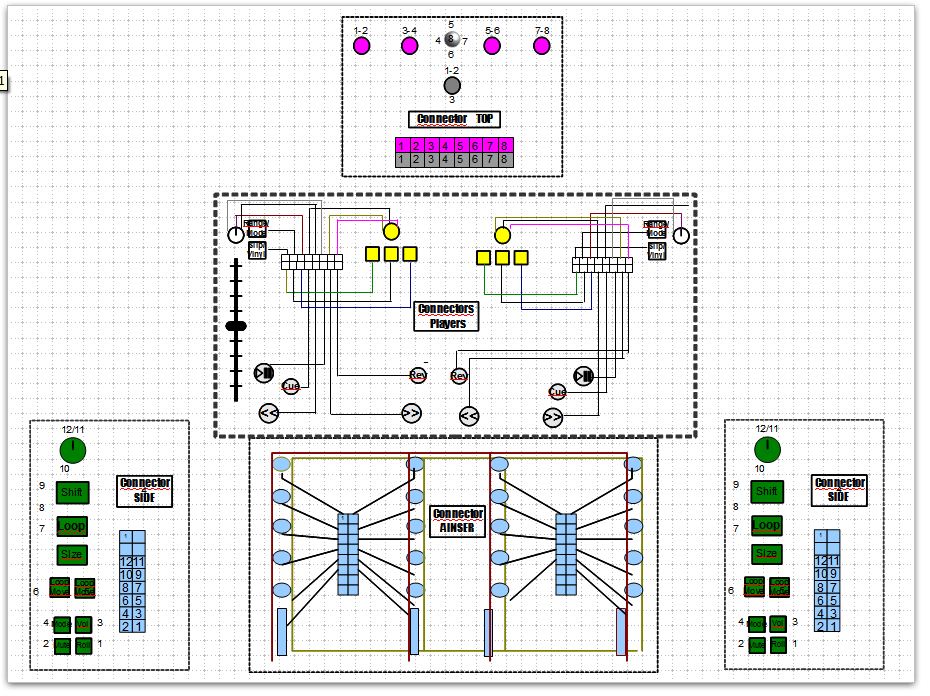Click the silver joystick ball in Connector TOP
The width and height of the screenshot is (930, 696).
[451, 39]
